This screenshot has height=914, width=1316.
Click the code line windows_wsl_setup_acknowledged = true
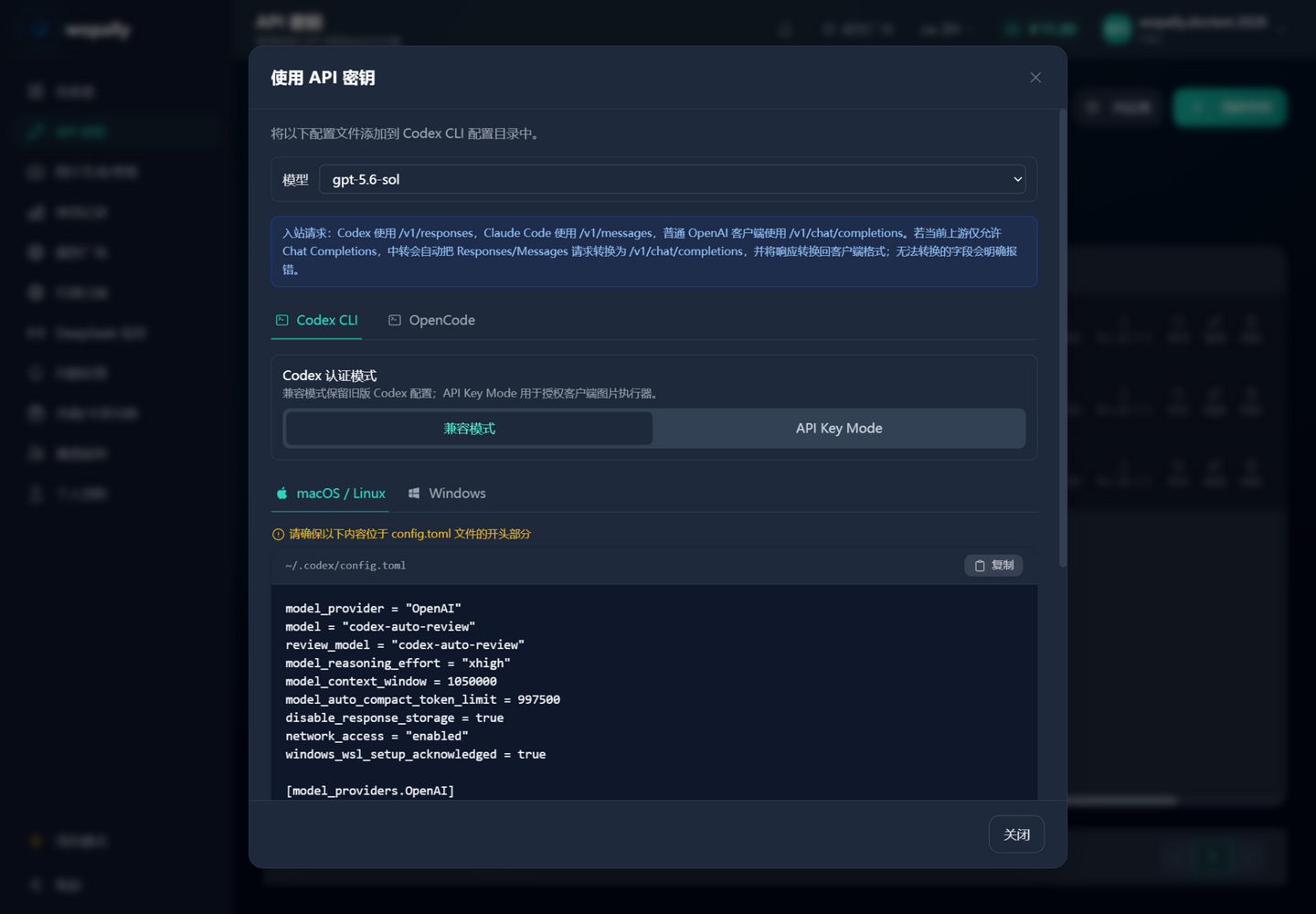click(416, 755)
